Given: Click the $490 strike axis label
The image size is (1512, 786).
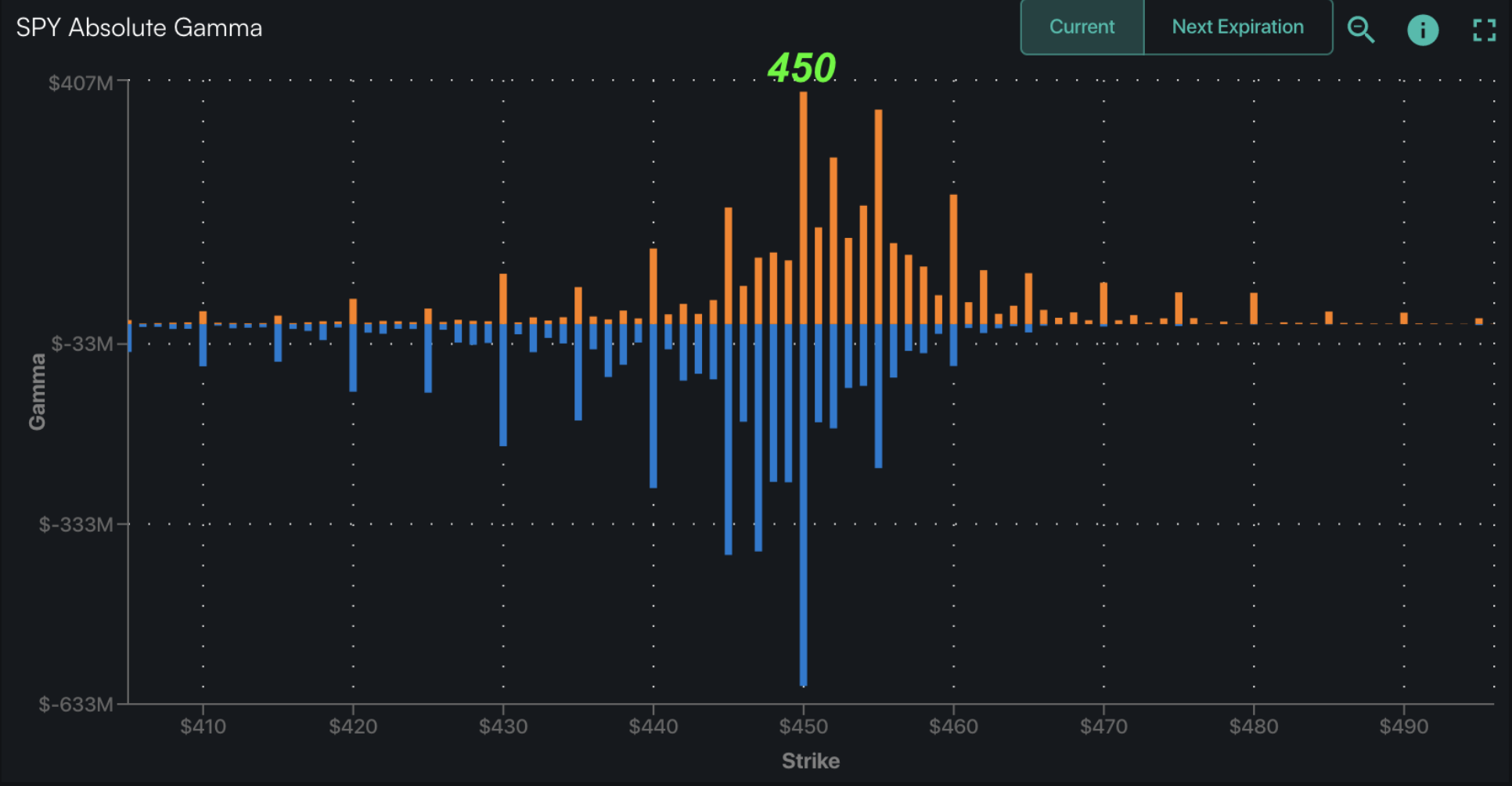Looking at the screenshot, I should 1404,727.
